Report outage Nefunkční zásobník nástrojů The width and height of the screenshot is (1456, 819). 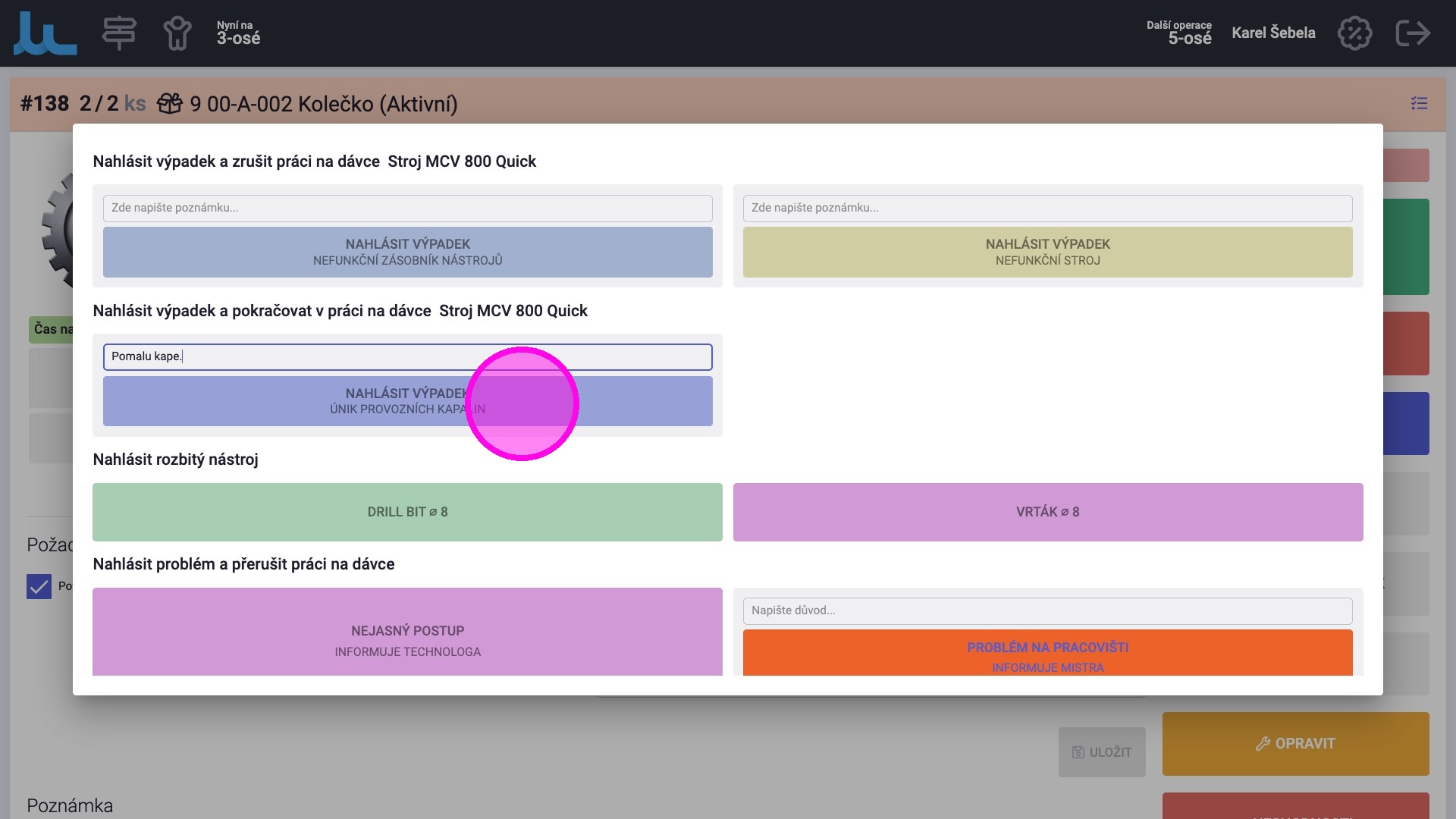pos(407,252)
